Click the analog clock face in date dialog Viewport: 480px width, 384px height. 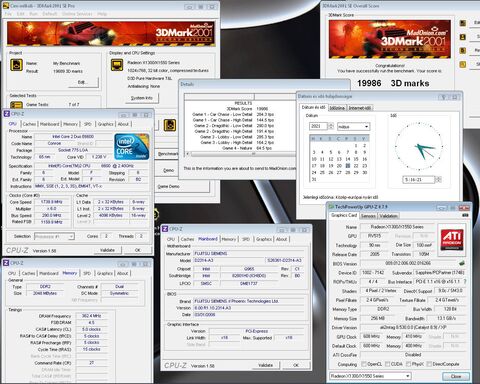click(419, 146)
